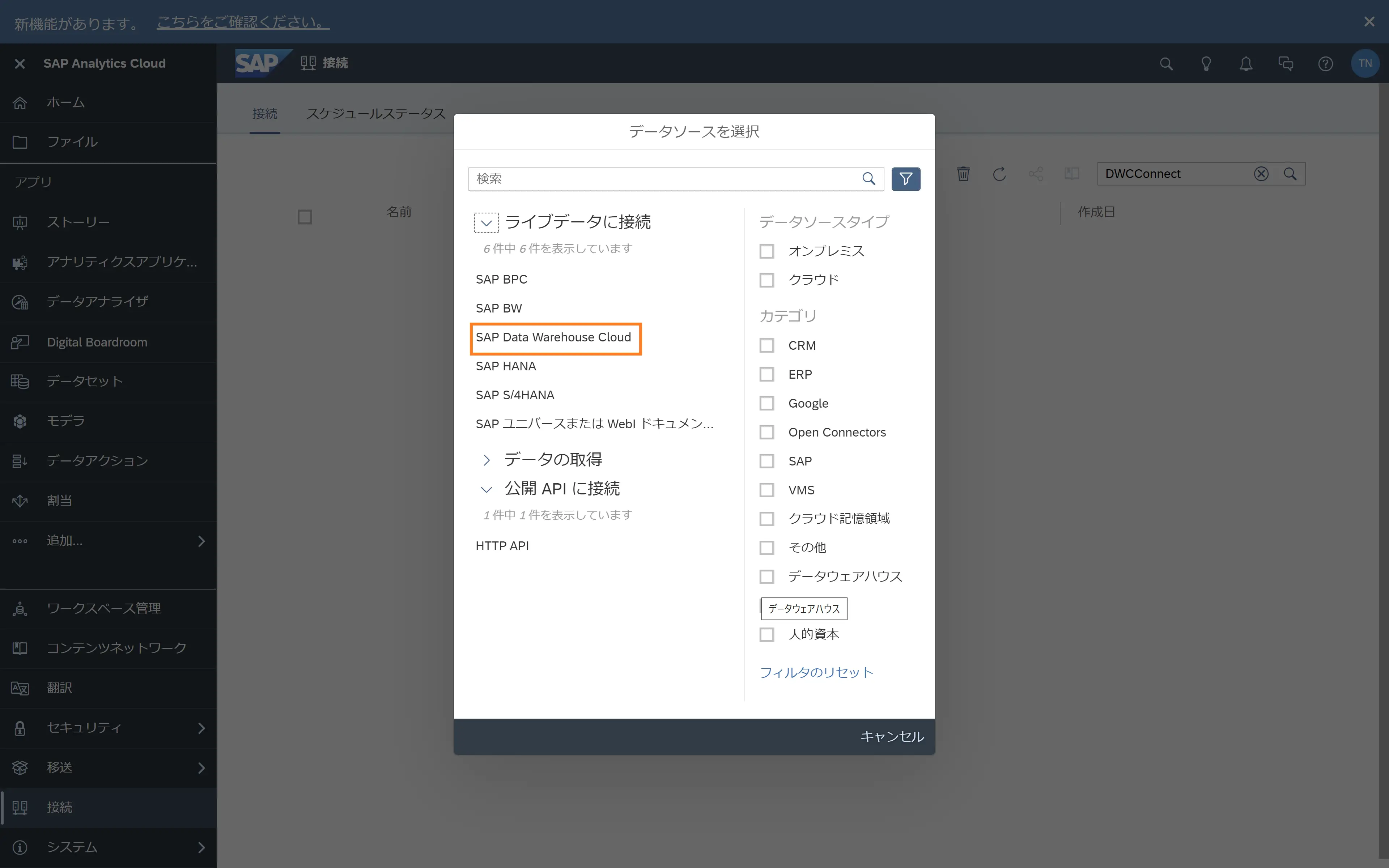Check the Google category checkbox
1389x868 pixels.
pyautogui.click(x=766, y=404)
